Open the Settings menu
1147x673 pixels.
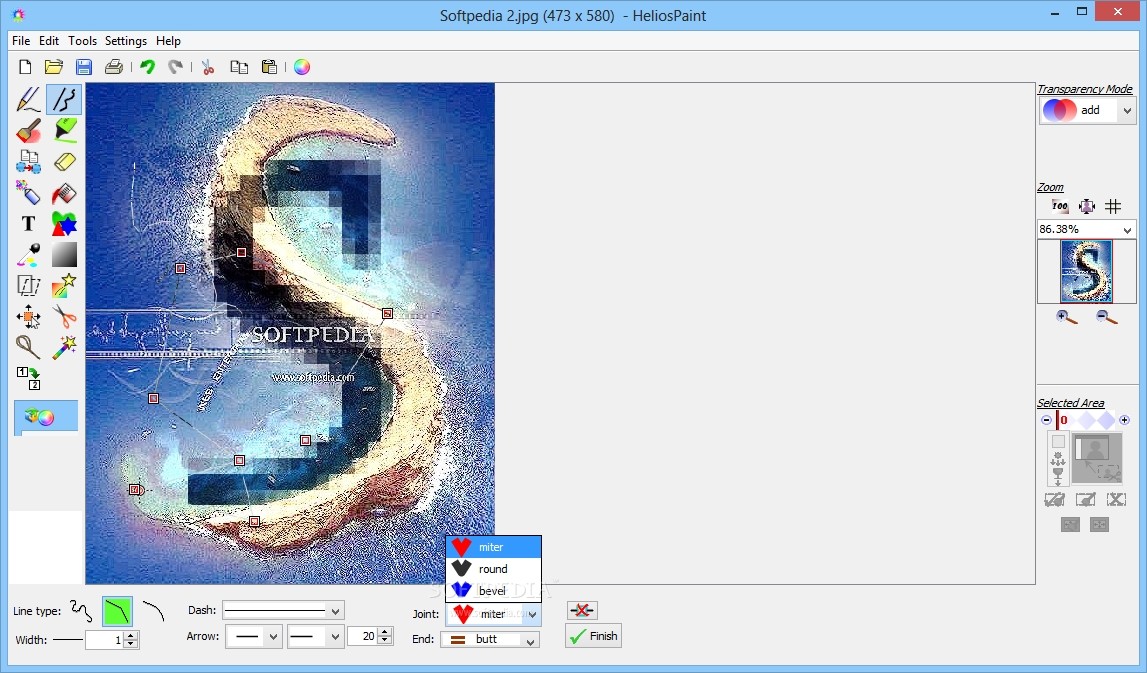pos(126,41)
